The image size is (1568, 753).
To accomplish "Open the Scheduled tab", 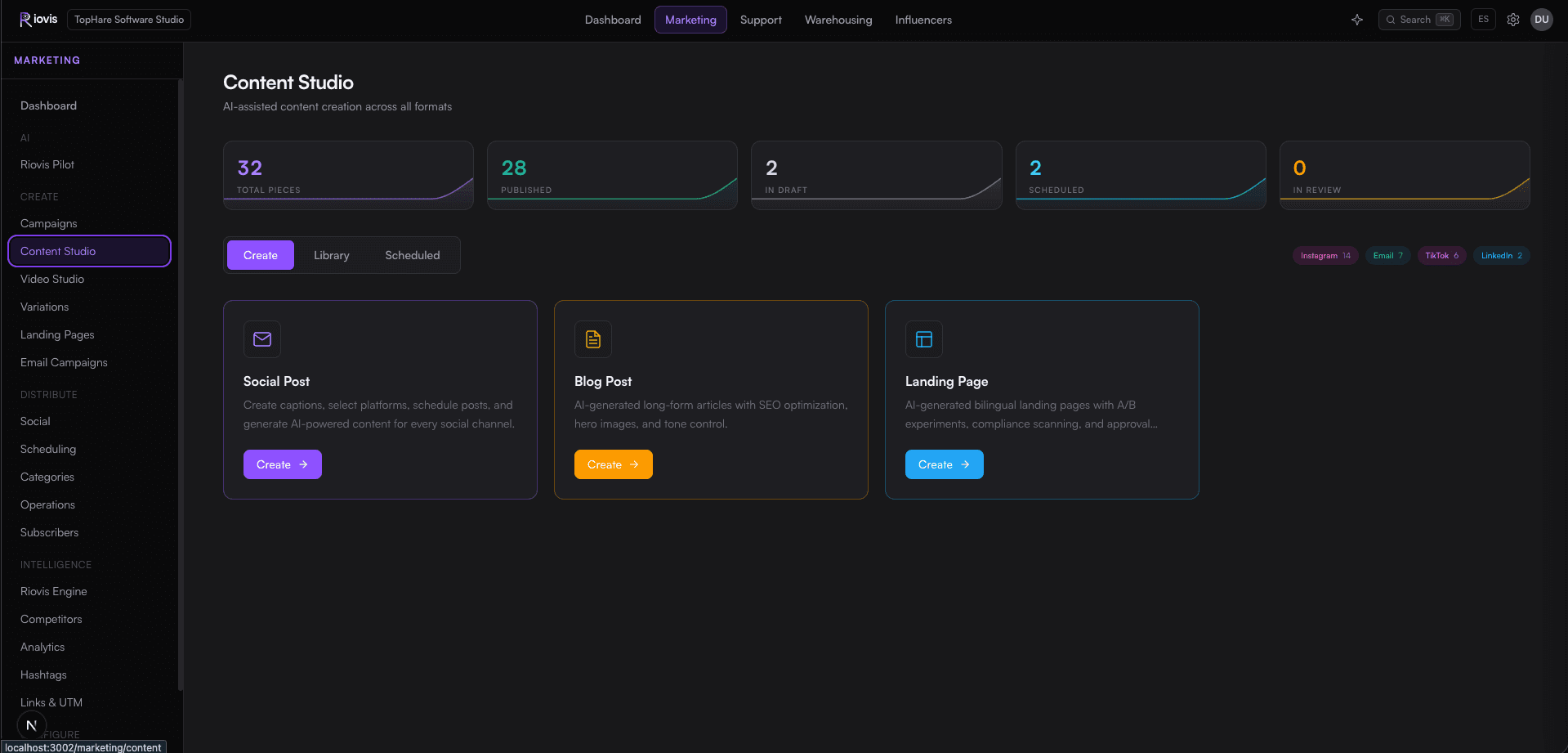I will 413,255.
